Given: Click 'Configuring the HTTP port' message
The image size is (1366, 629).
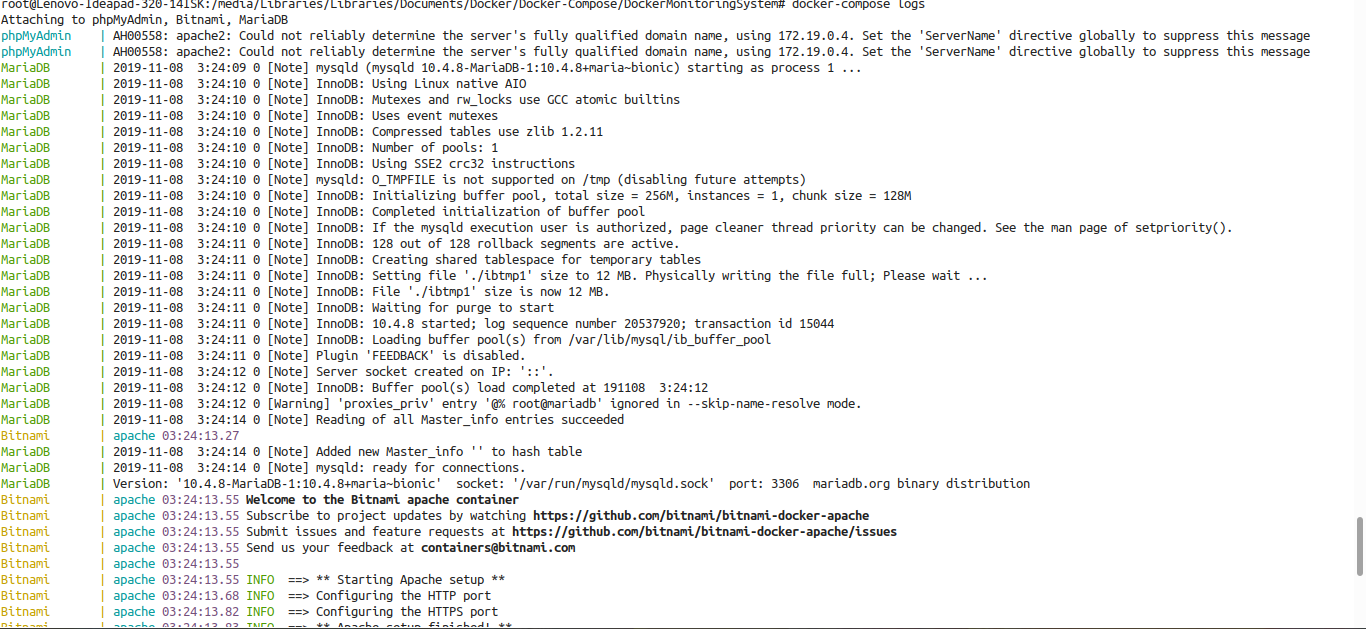Looking at the screenshot, I should 403,596.
